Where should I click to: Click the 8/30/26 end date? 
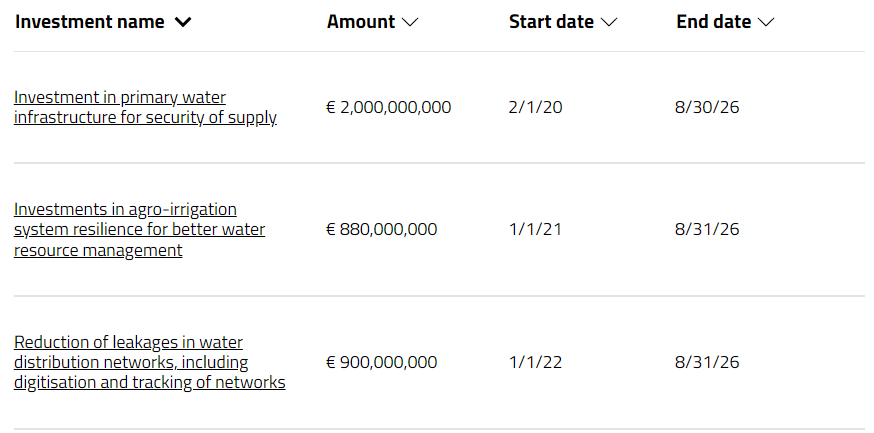tap(707, 107)
